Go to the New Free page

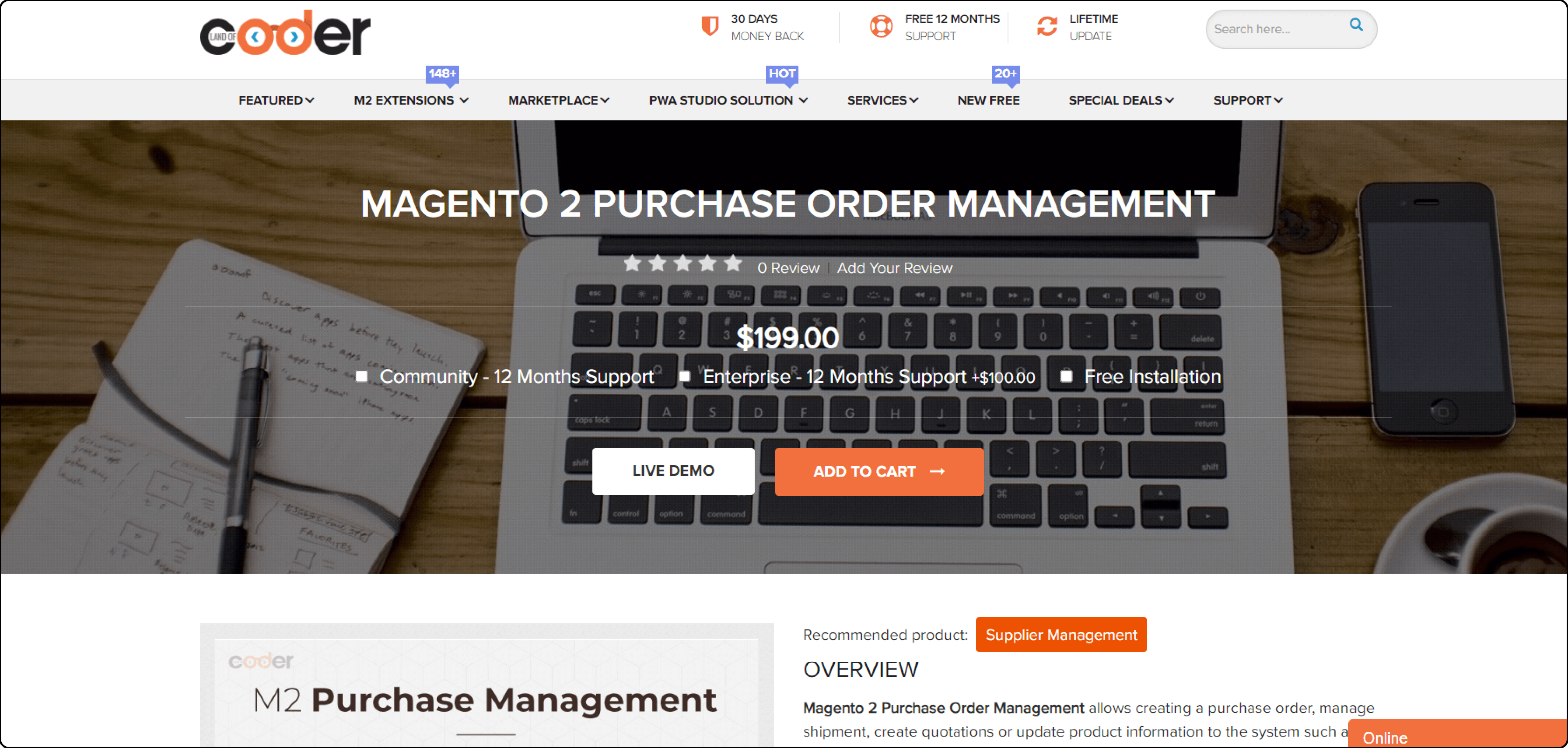[988, 101]
